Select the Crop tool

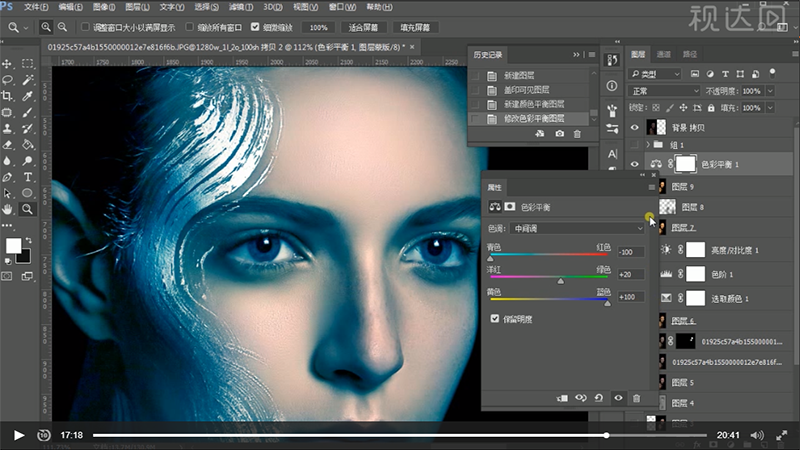[7, 96]
